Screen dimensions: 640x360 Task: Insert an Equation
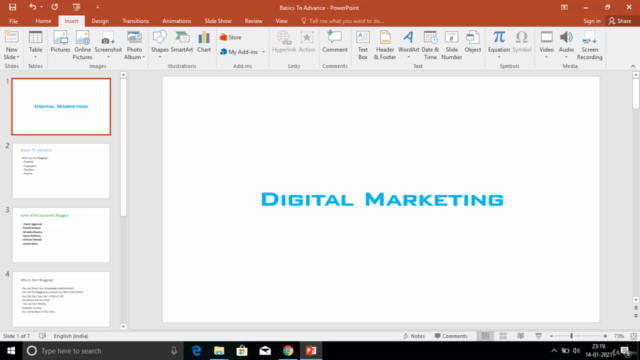499,44
